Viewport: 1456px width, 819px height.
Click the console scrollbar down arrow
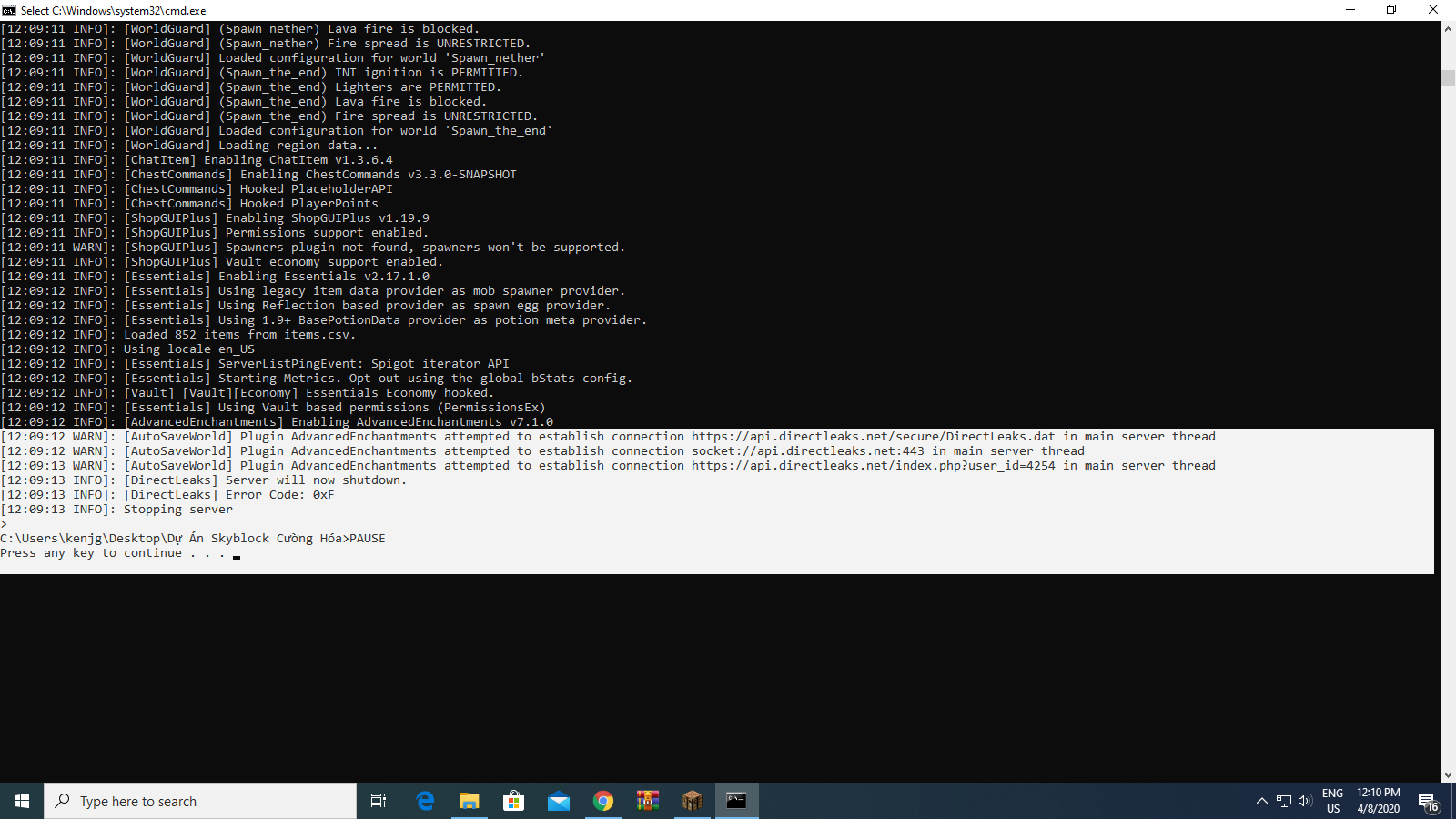(1448, 775)
